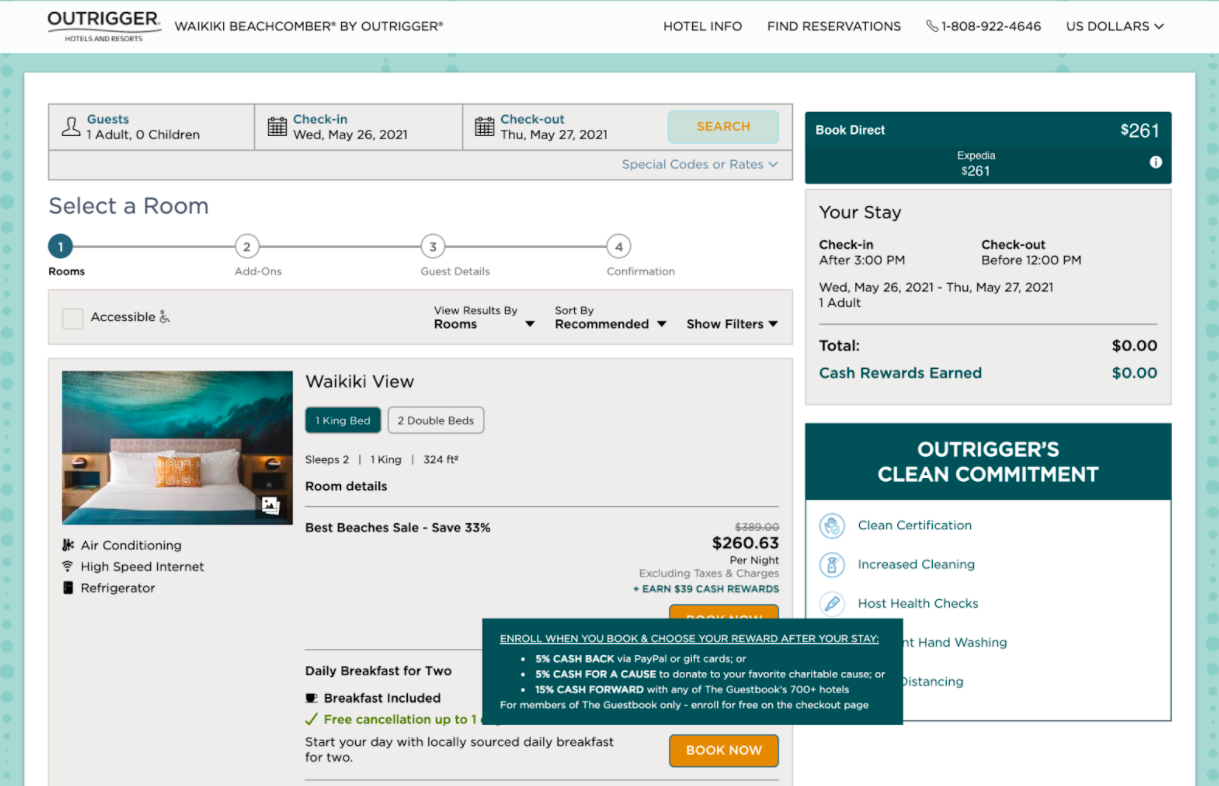Click the Outrigger Hotels and Resorts logo
This screenshot has width=1219, height=786.
tap(104, 26)
